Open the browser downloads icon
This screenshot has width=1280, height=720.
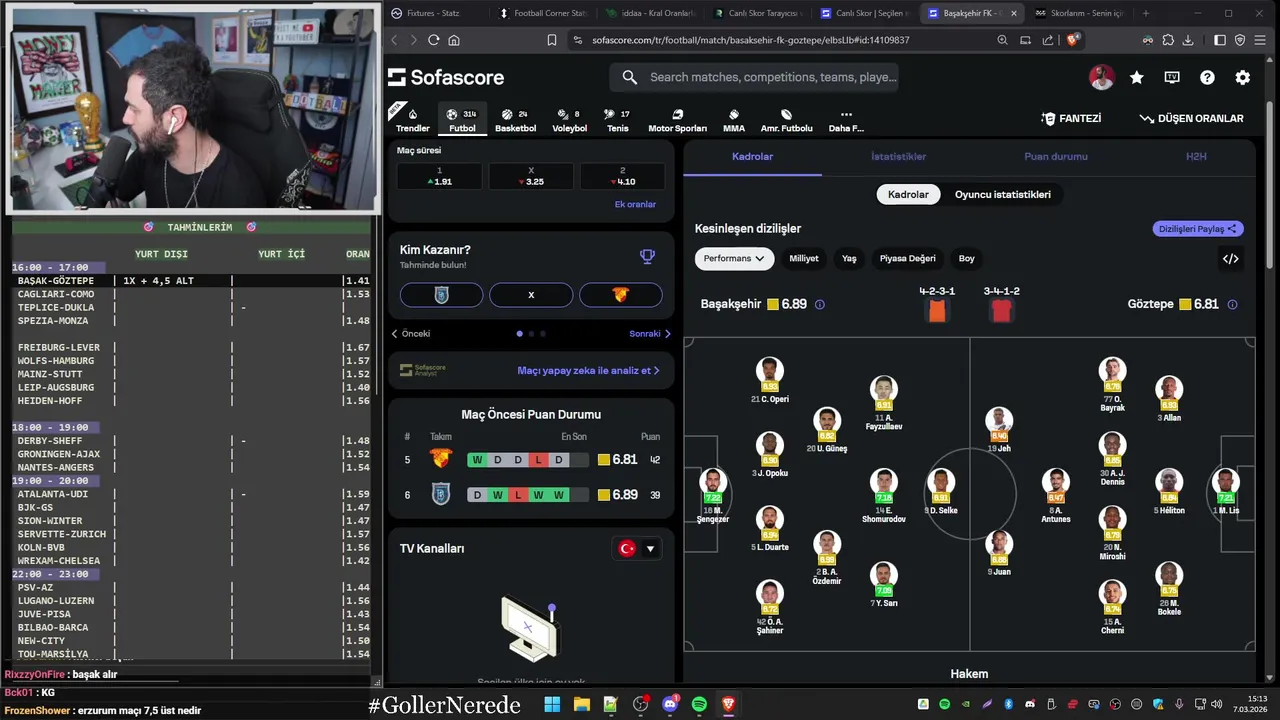(1188, 40)
